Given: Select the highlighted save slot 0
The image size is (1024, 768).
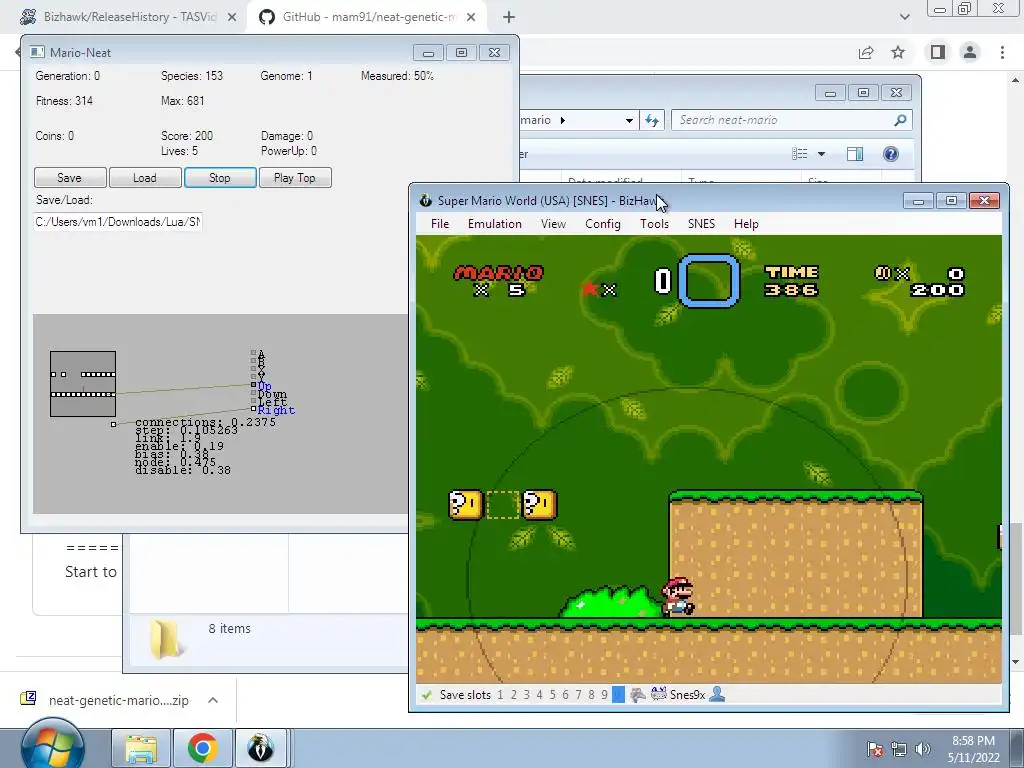Looking at the screenshot, I should click(x=618, y=695).
